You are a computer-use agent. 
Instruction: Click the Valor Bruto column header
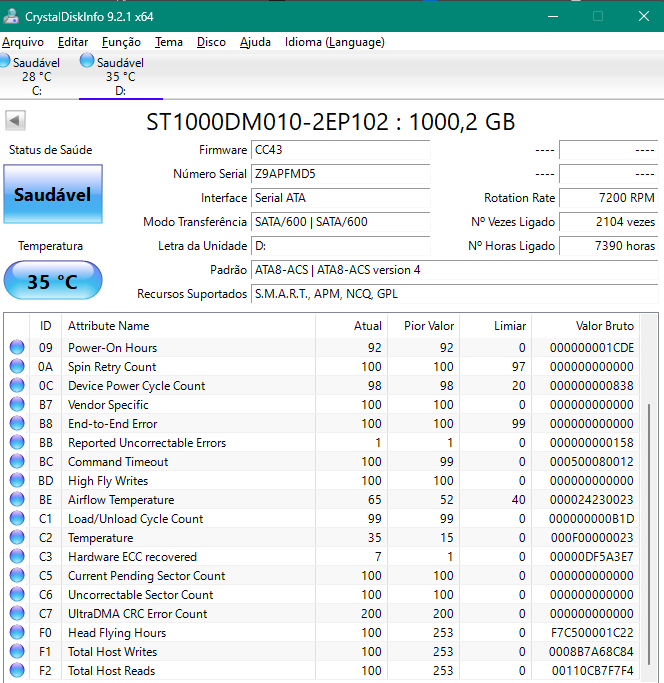tap(586, 326)
